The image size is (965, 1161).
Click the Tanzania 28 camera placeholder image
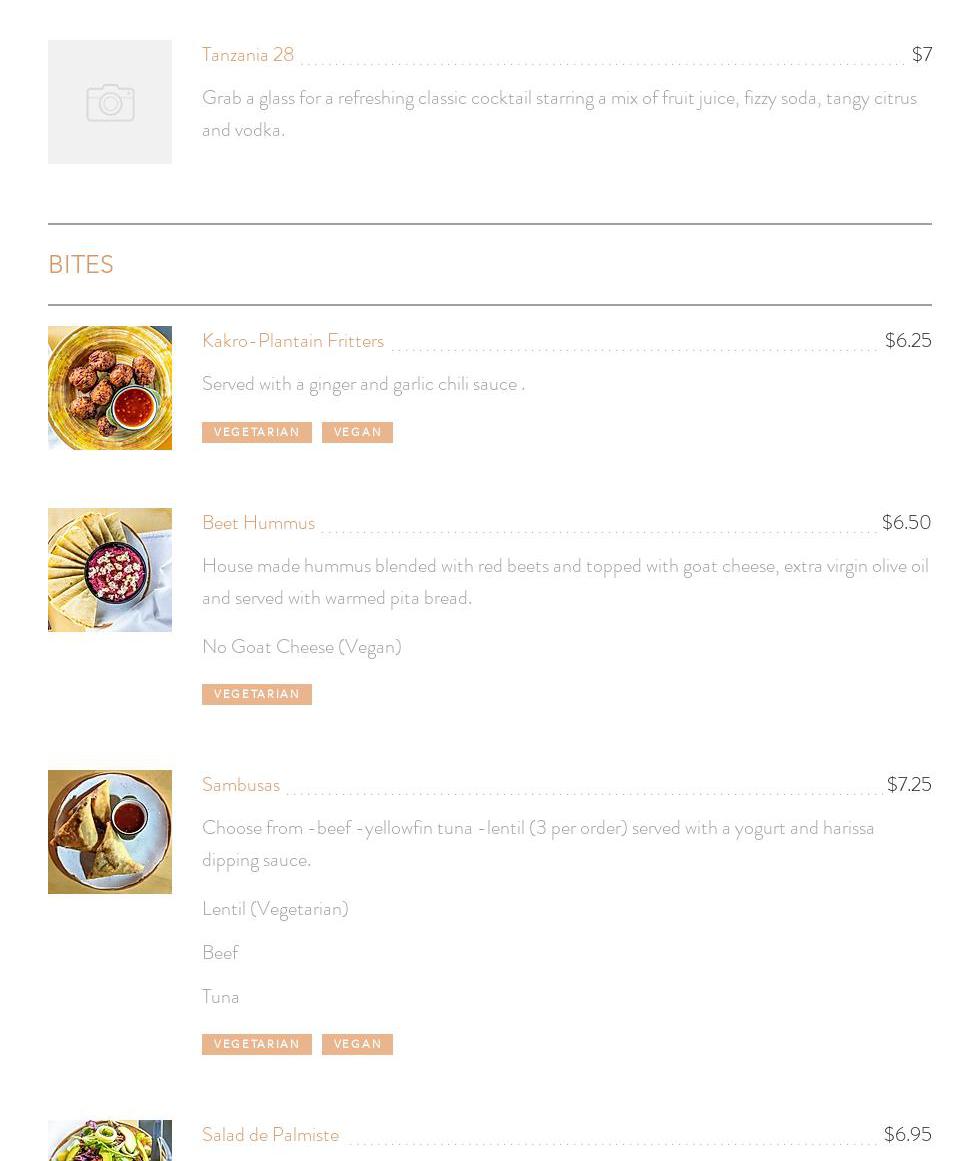coord(110,102)
